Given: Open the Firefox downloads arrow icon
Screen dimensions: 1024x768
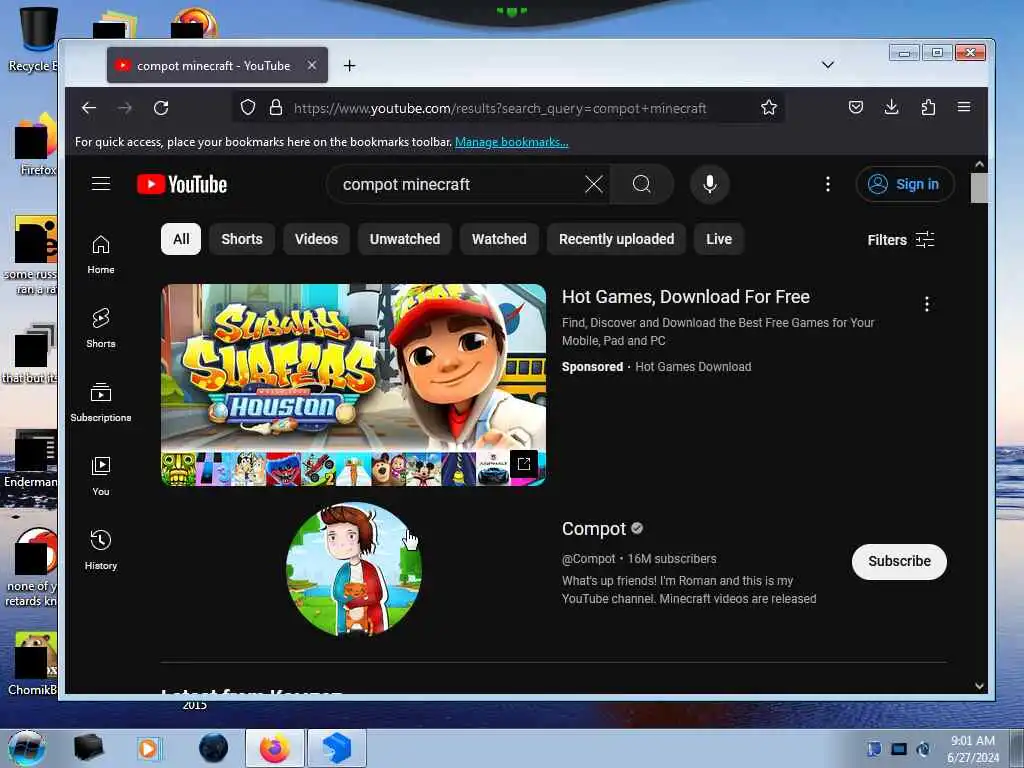Looking at the screenshot, I should [x=891, y=107].
